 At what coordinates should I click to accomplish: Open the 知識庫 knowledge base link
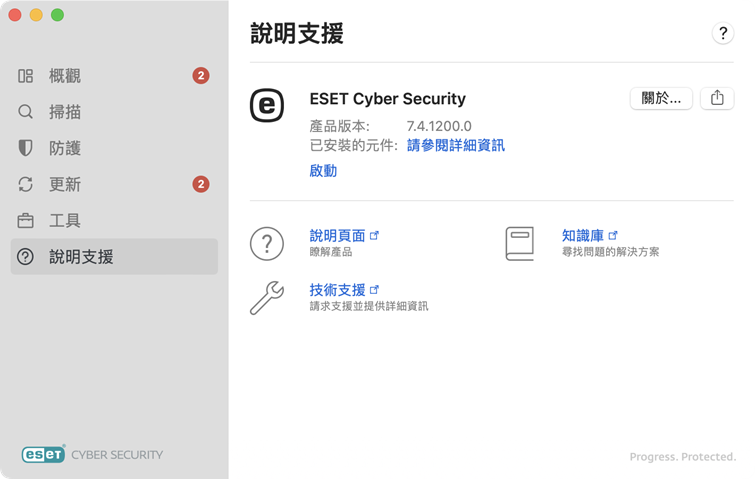click(583, 235)
